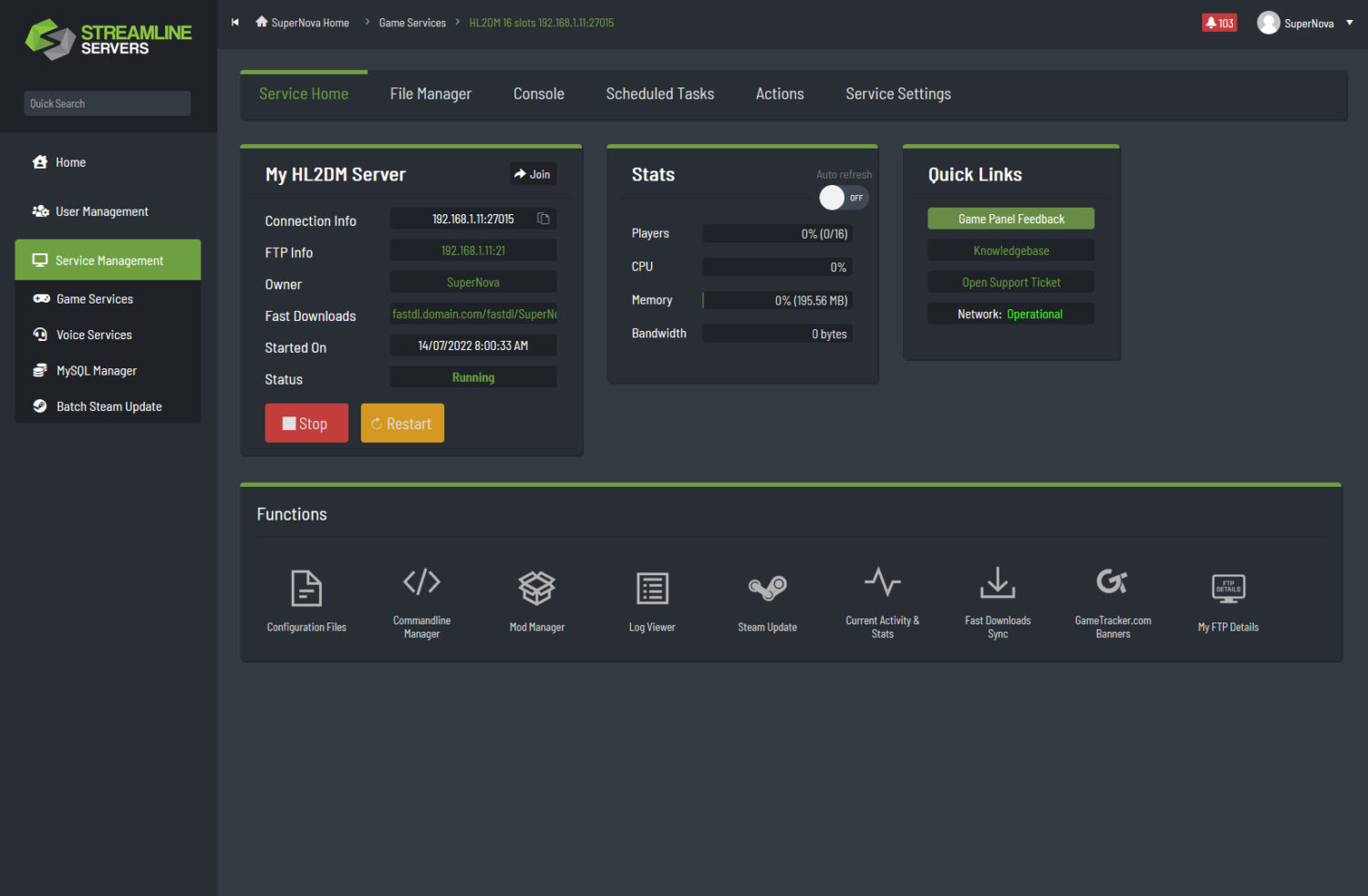
Task: Open the fastdl.domain.com fast downloads link
Action: click(x=473, y=314)
